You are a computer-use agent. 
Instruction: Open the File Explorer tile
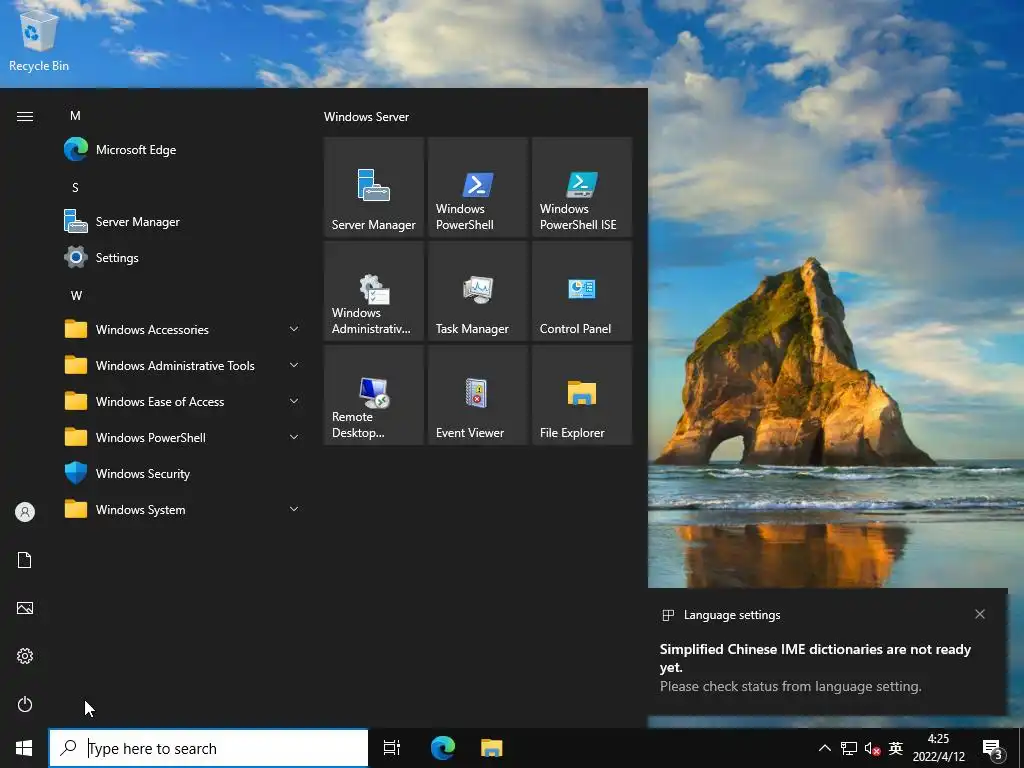pos(582,395)
